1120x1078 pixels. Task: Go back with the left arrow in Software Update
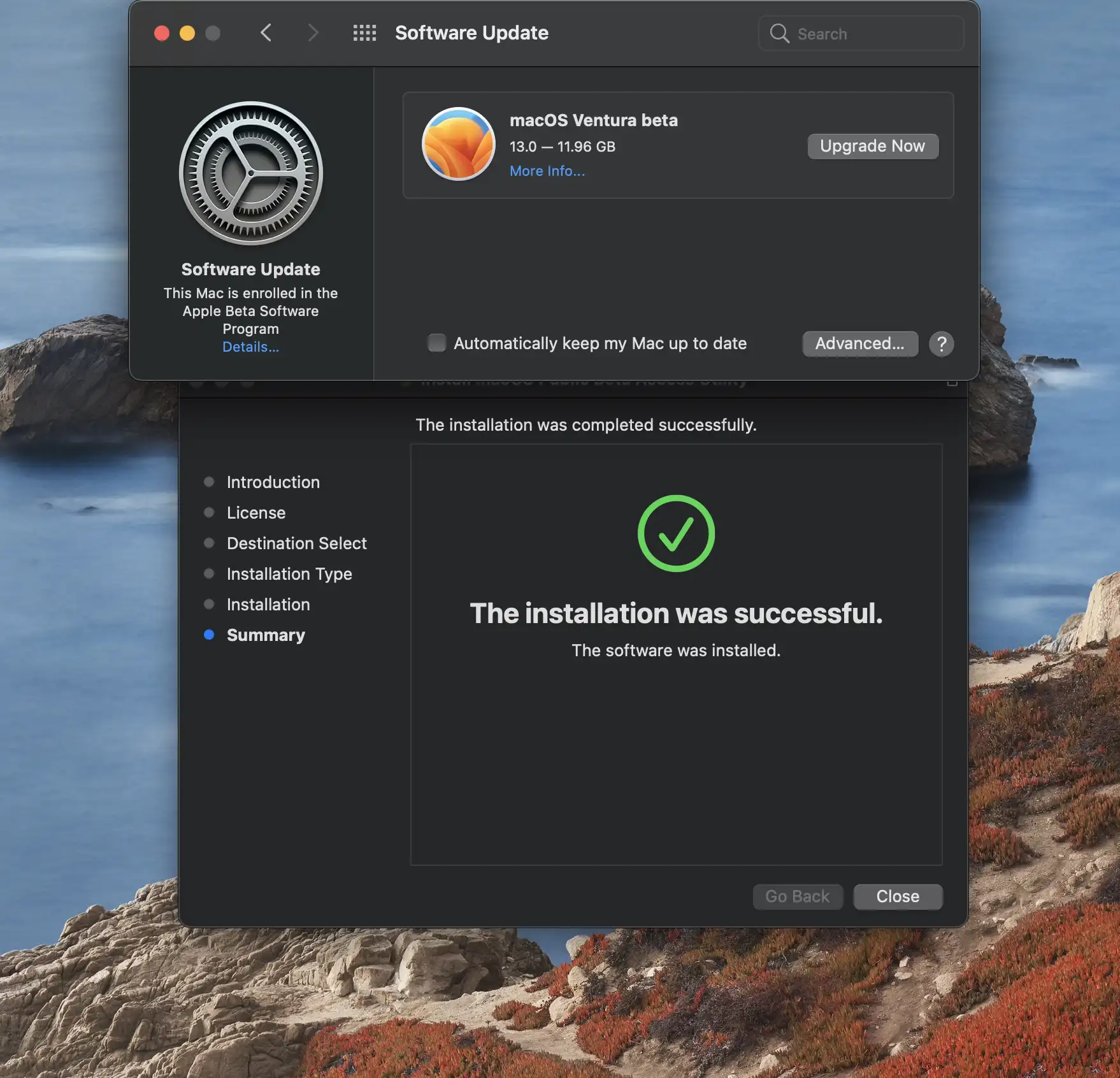[266, 33]
